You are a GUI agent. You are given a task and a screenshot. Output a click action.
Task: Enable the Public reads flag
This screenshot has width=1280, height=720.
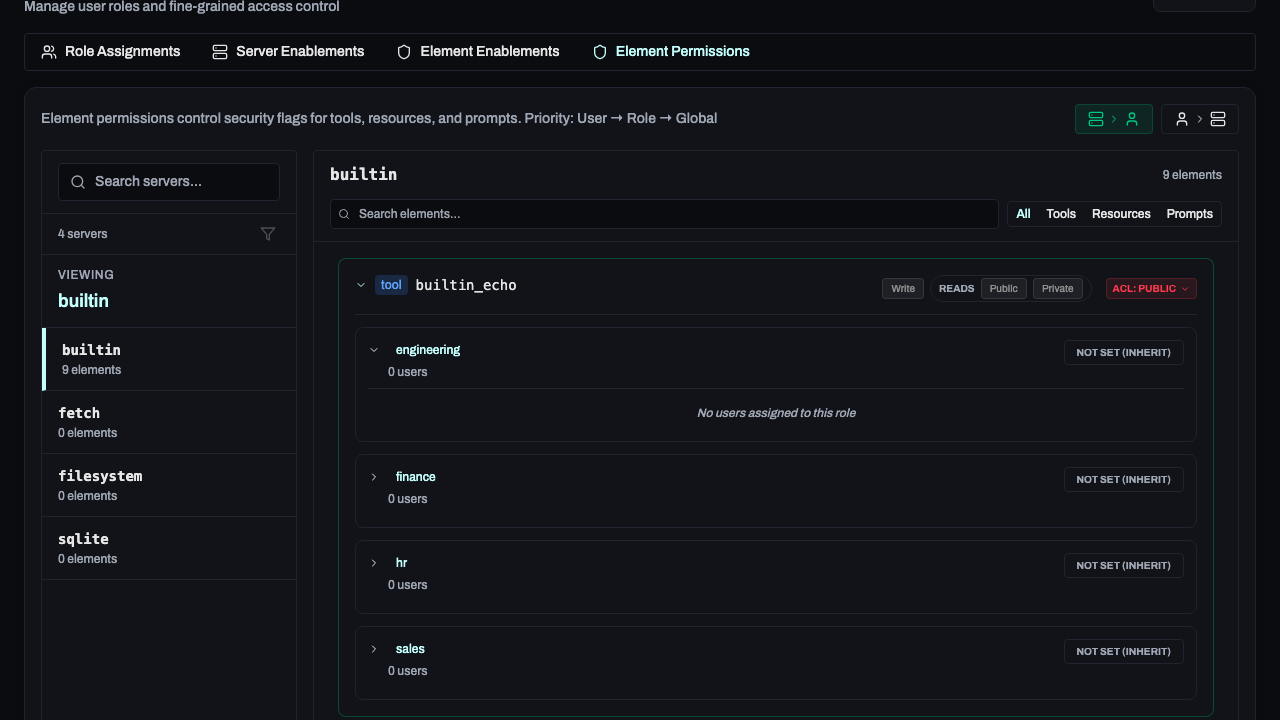(1003, 288)
